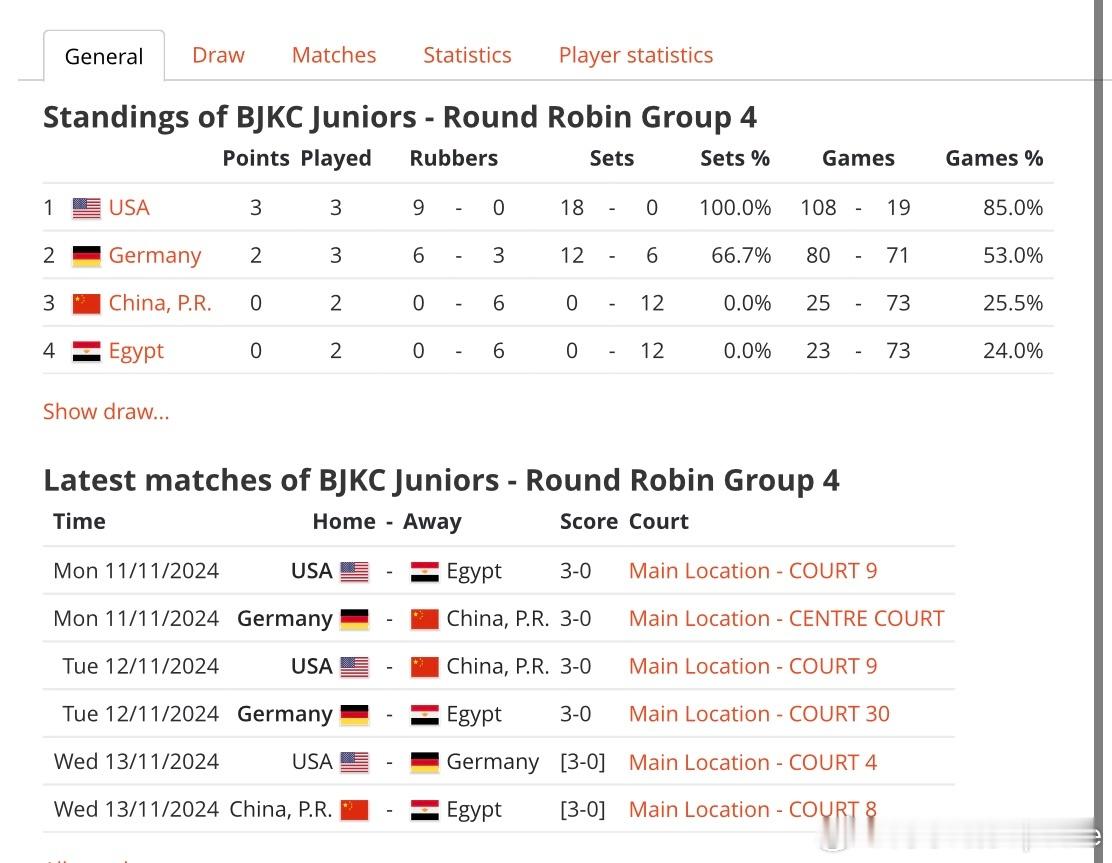Open USA team link in standings

(x=129, y=208)
